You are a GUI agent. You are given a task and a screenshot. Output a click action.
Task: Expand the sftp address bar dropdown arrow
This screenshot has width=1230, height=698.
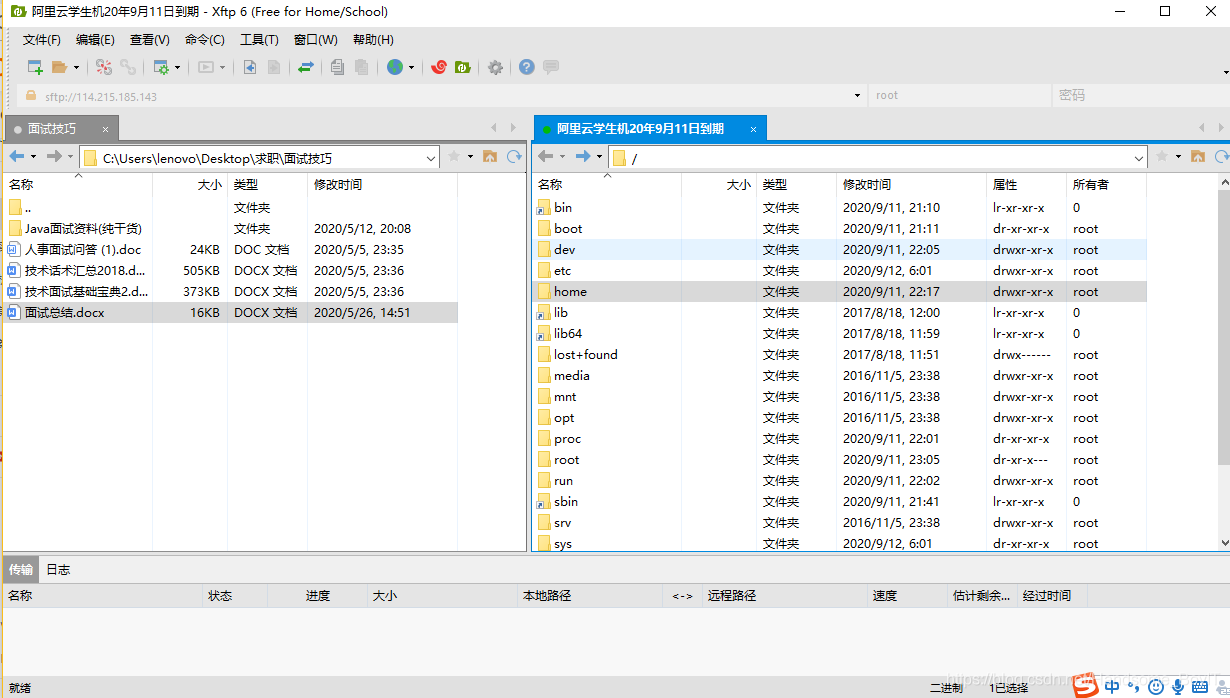857,96
